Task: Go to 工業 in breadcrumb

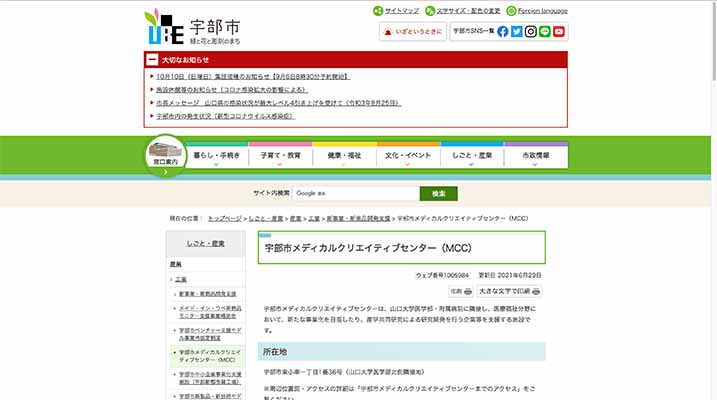Action: [314, 219]
